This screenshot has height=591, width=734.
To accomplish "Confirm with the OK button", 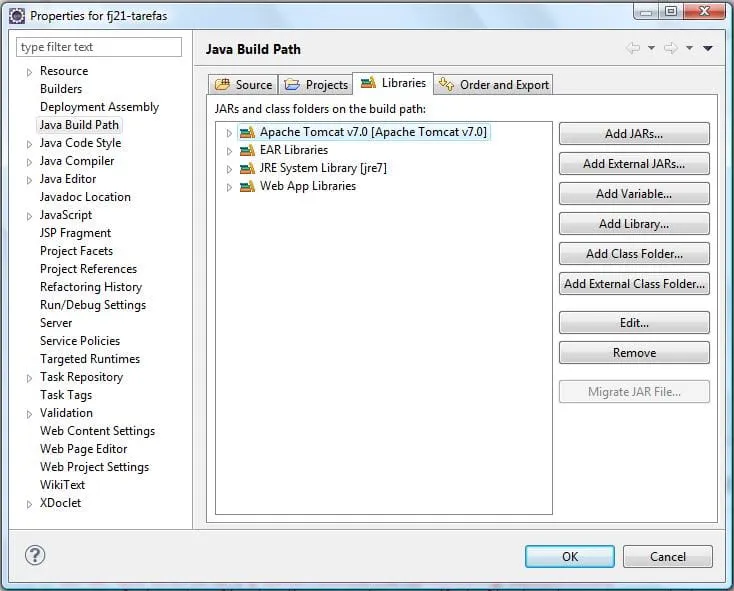I will 570,556.
